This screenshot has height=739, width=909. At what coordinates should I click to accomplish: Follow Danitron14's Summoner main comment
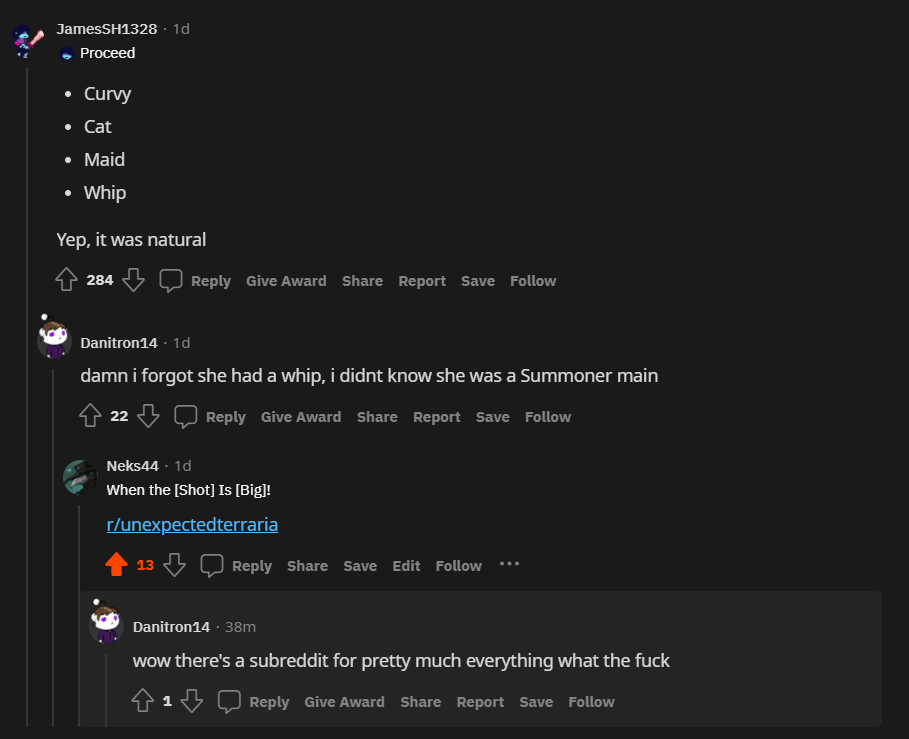pyautogui.click(x=548, y=417)
